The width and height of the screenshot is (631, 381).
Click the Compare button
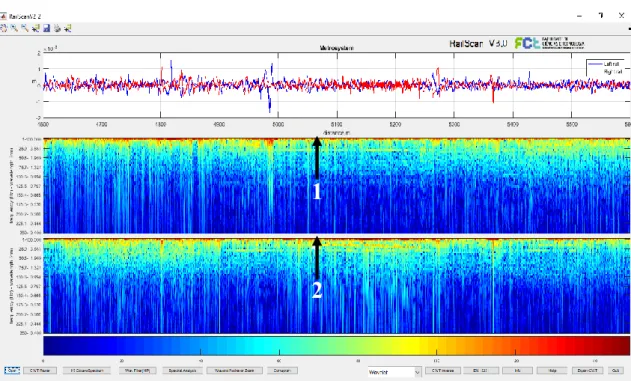[x=283, y=371]
